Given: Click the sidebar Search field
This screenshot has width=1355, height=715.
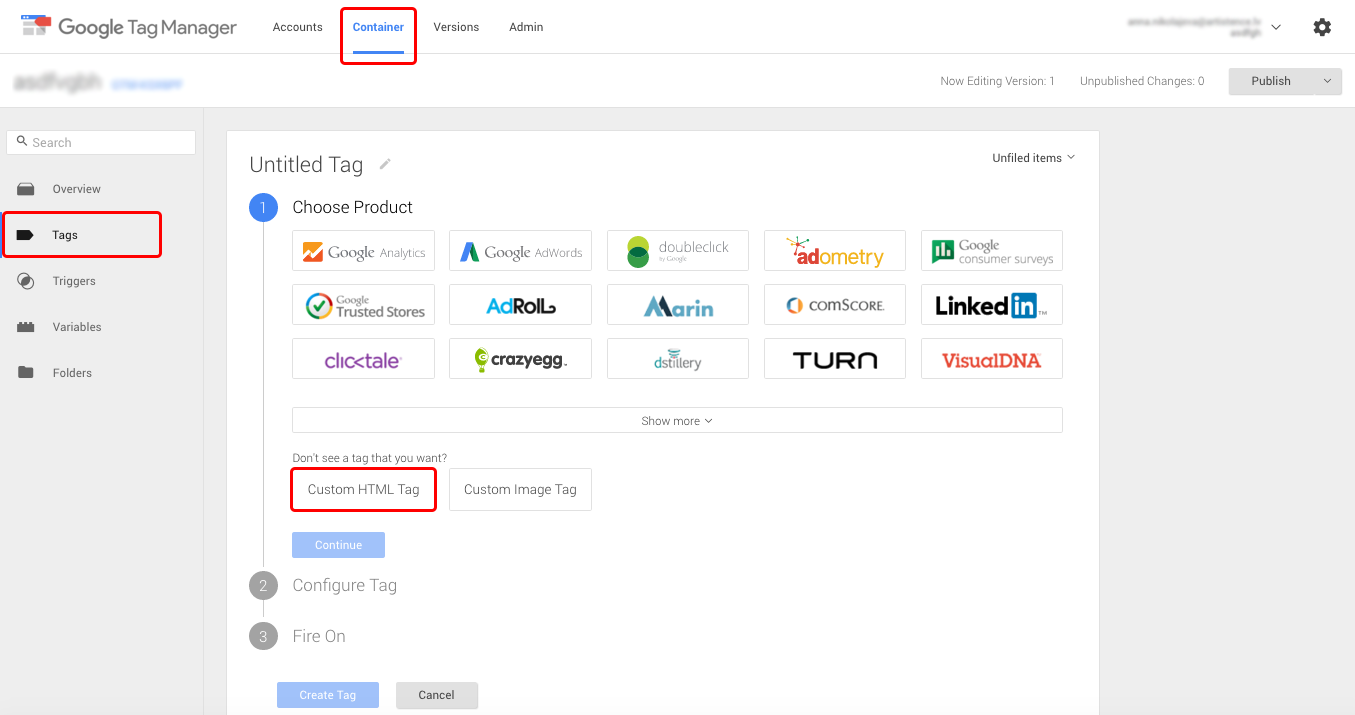Looking at the screenshot, I should (101, 142).
